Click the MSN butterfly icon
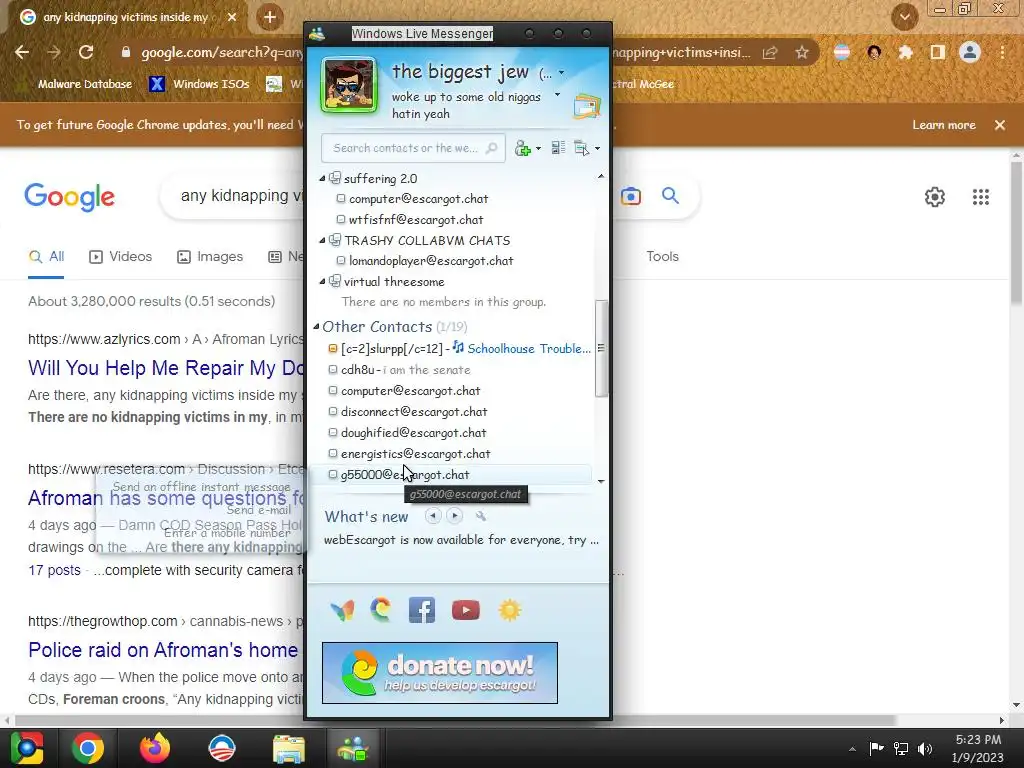1024x768 pixels. point(342,610)
